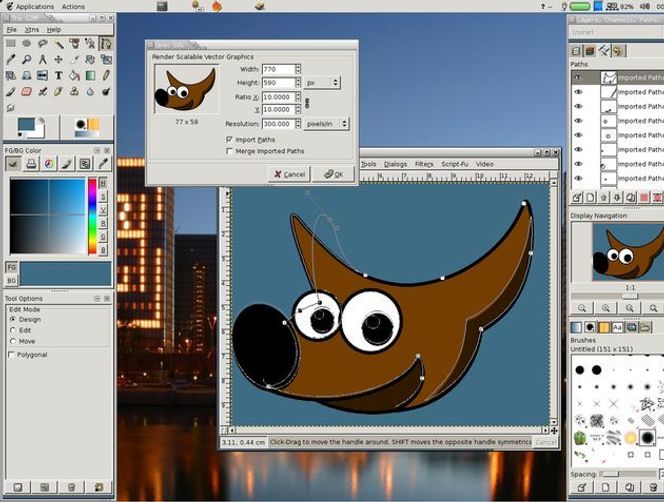Click the Height spinner arrows
Screen dimensions: 664x502
tap(298, 83)
